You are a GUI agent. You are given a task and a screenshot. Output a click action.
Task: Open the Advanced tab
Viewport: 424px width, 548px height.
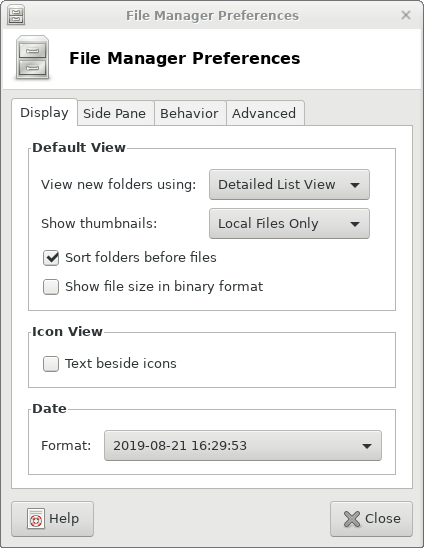pyautogui.click(x=264, y=113)
